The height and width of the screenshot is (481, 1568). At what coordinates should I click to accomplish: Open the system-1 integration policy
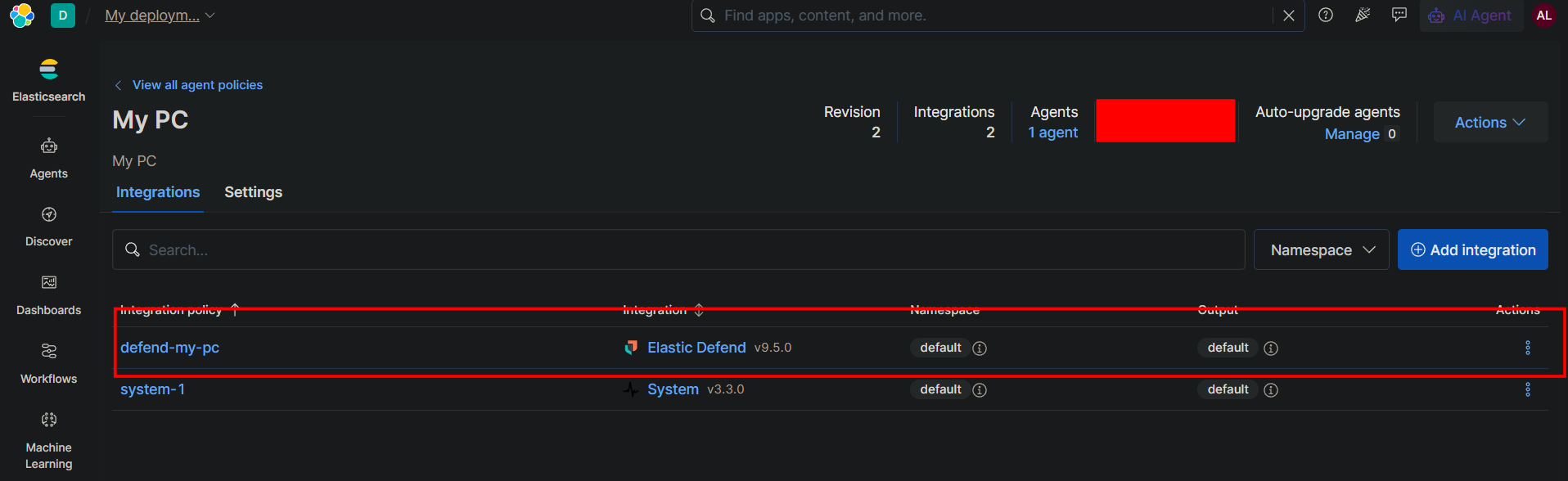pos(152,389)
